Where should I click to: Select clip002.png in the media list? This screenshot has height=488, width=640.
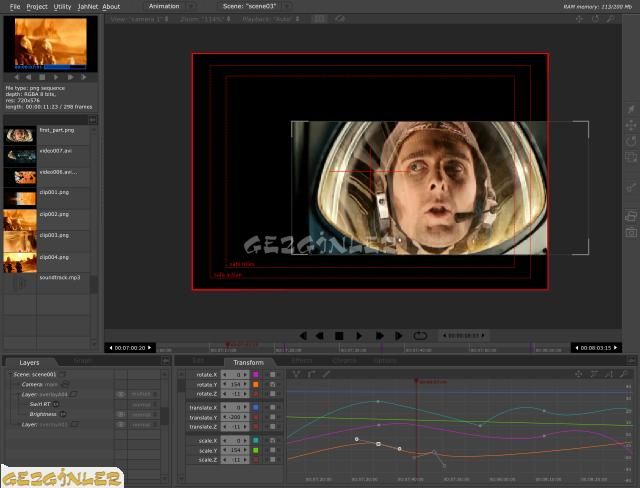coord(47,220)
